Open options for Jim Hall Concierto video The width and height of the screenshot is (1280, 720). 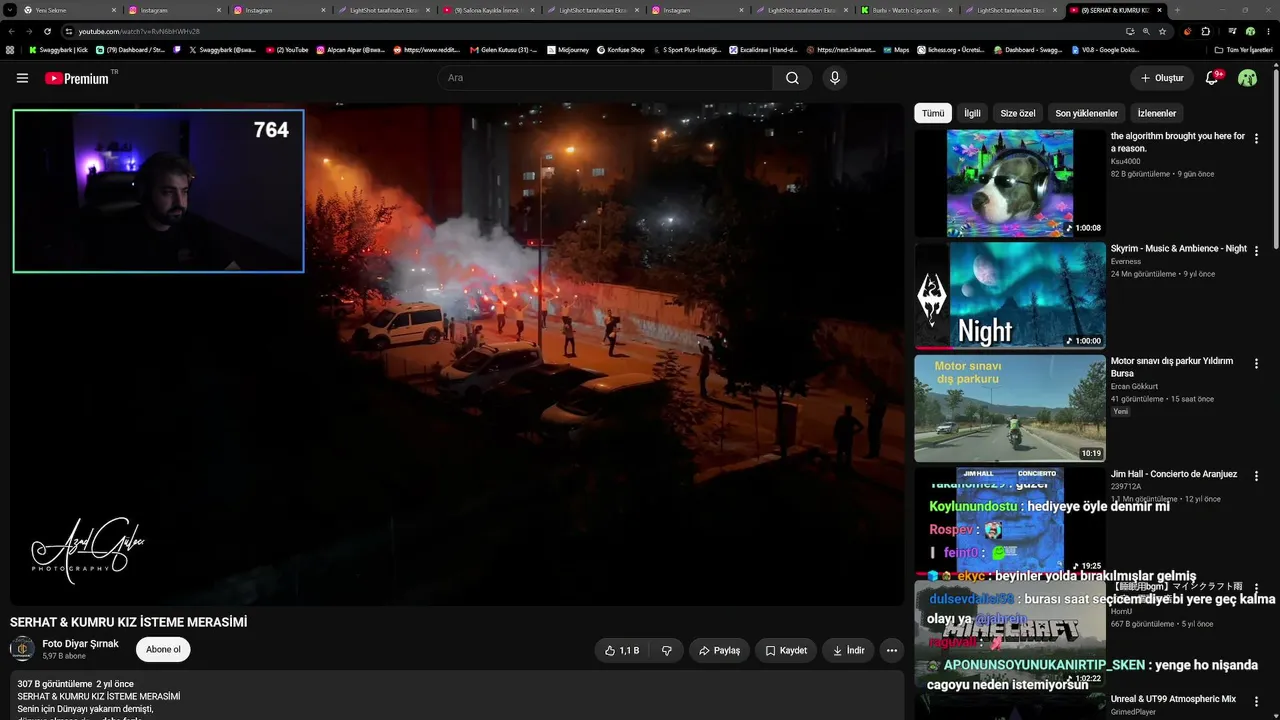coord(1256,477)
